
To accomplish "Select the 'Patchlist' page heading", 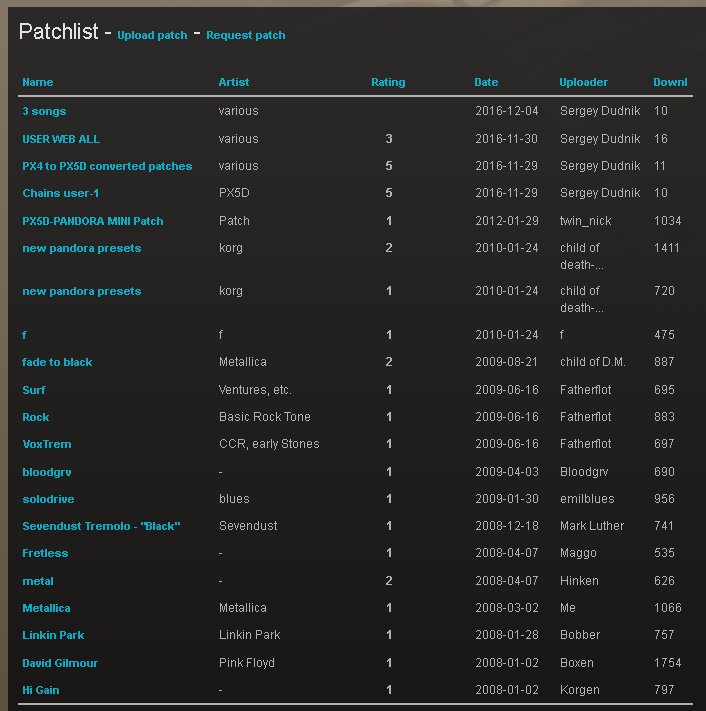I will point(58,32).
